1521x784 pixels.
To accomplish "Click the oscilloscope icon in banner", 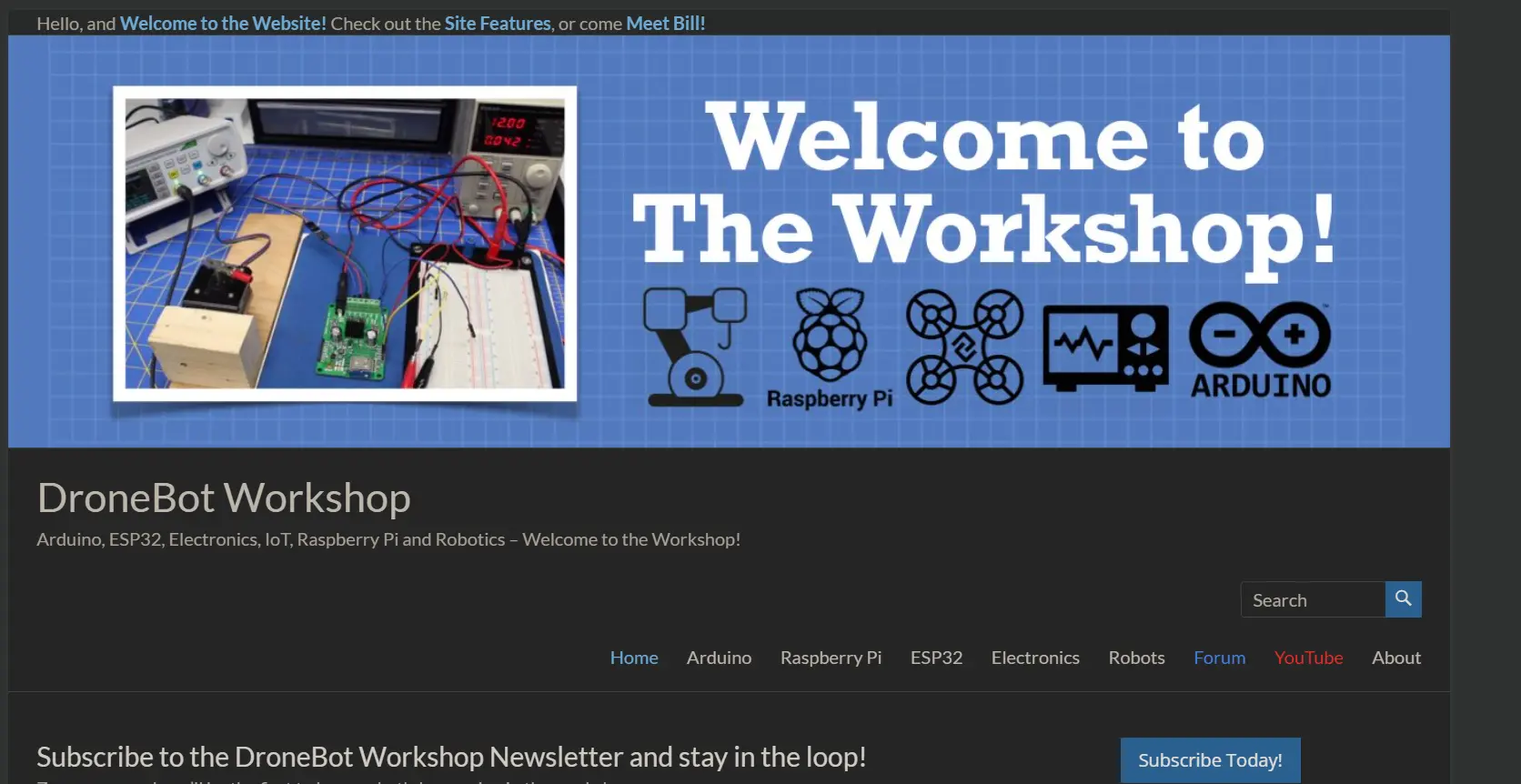I will [x=1105, y=348].
